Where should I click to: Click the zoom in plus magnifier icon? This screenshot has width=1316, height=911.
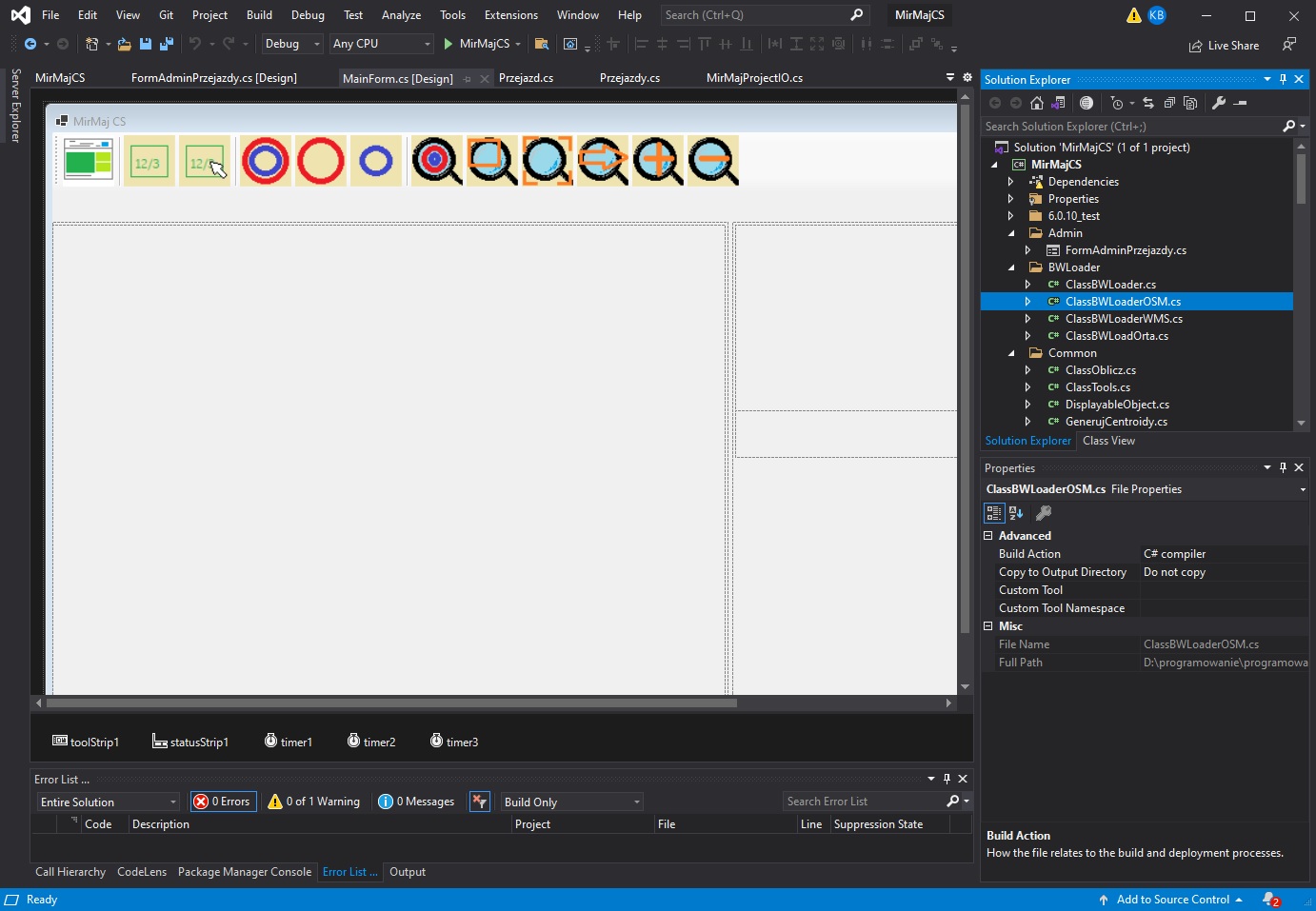point(657,161)
